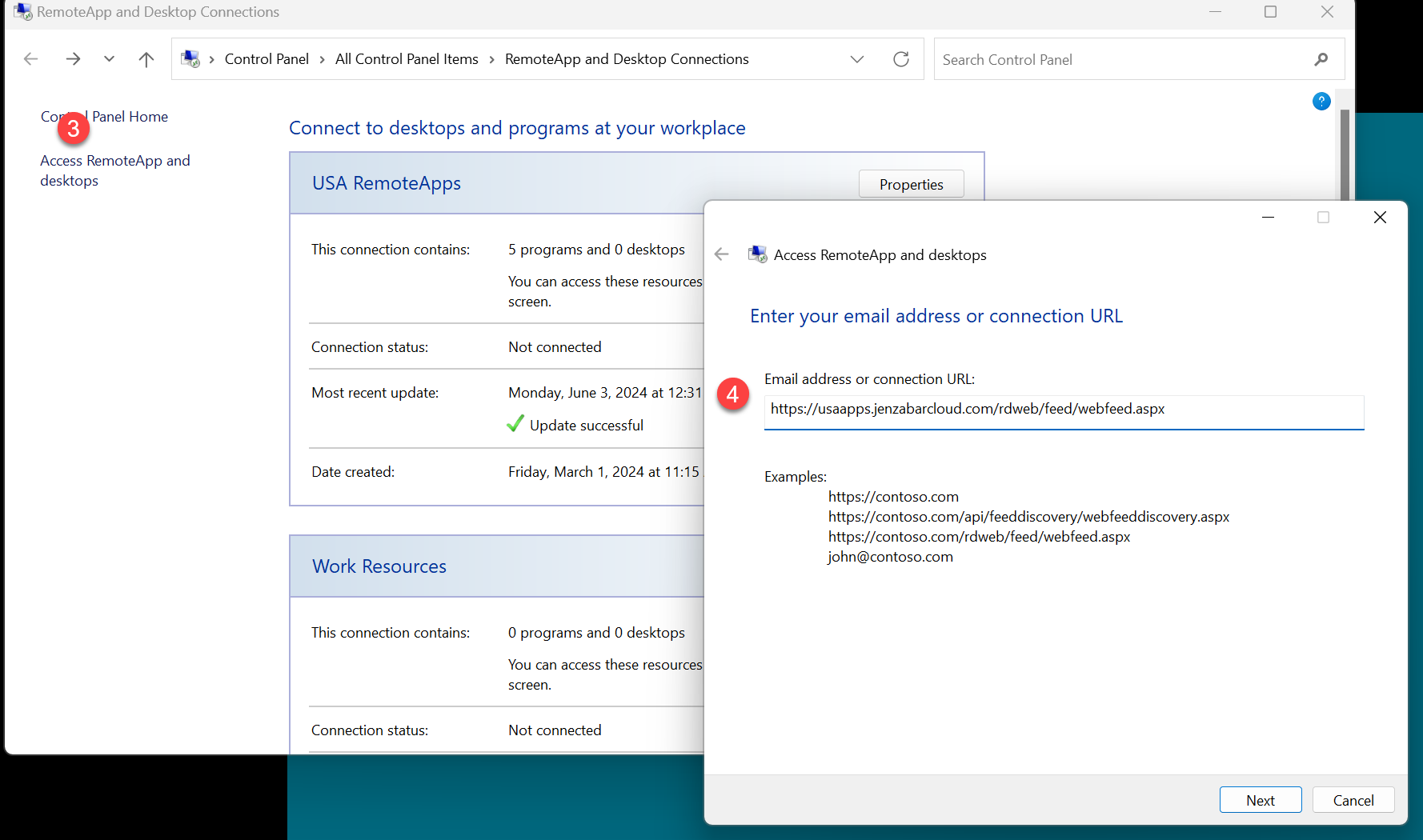Expand chevron after Control Panel breadcrumb
The height and width of the screenshot is (840, 1423).
[322, 60]
